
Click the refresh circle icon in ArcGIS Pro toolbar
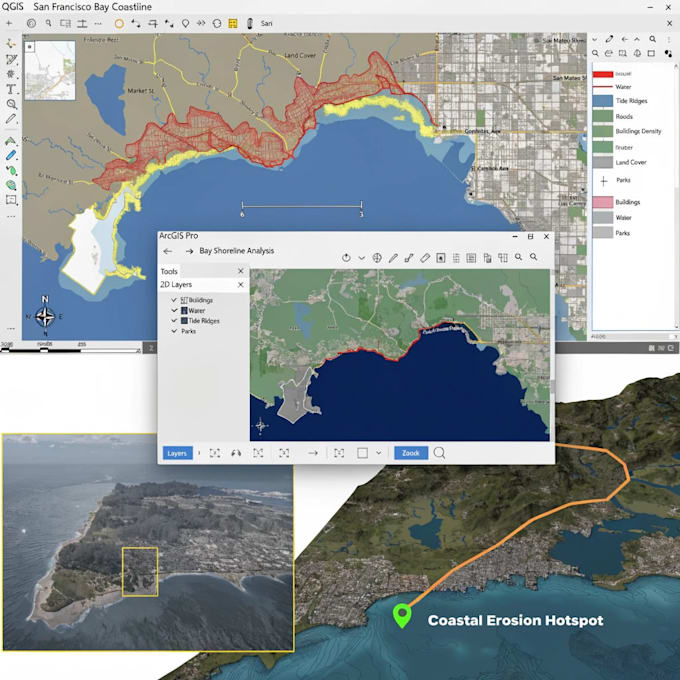pos(346,258)
